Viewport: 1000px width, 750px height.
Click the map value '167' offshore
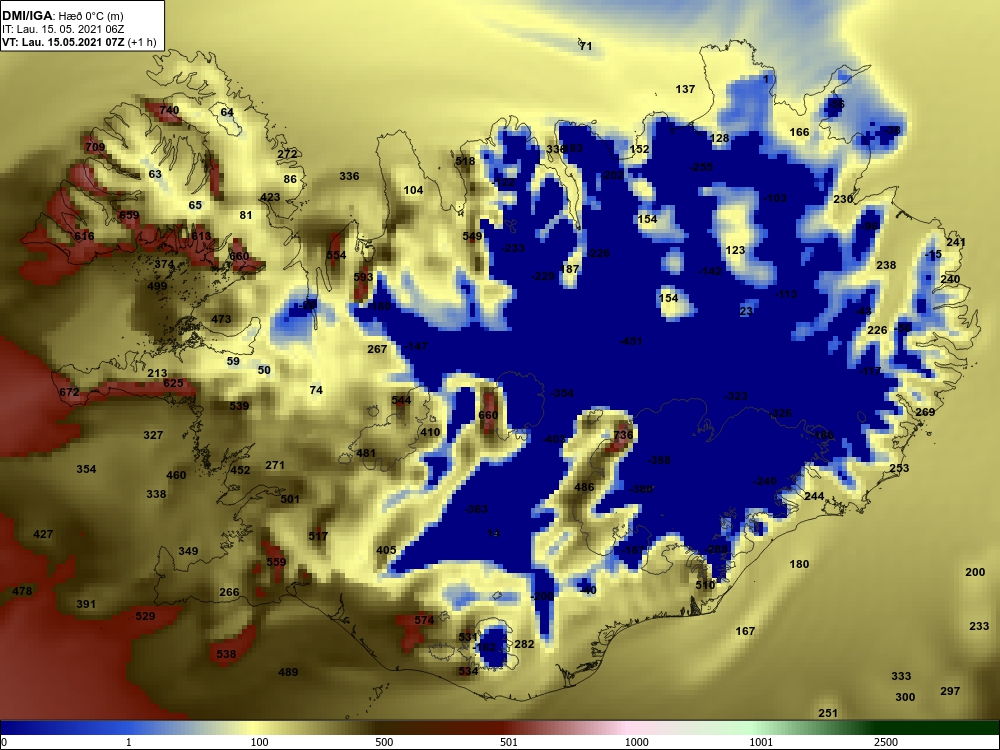(x=745, y=631)
